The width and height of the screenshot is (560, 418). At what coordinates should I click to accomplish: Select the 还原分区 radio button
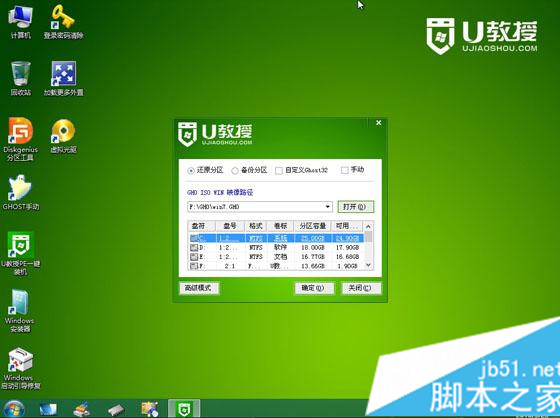click(x=191, y=171)
